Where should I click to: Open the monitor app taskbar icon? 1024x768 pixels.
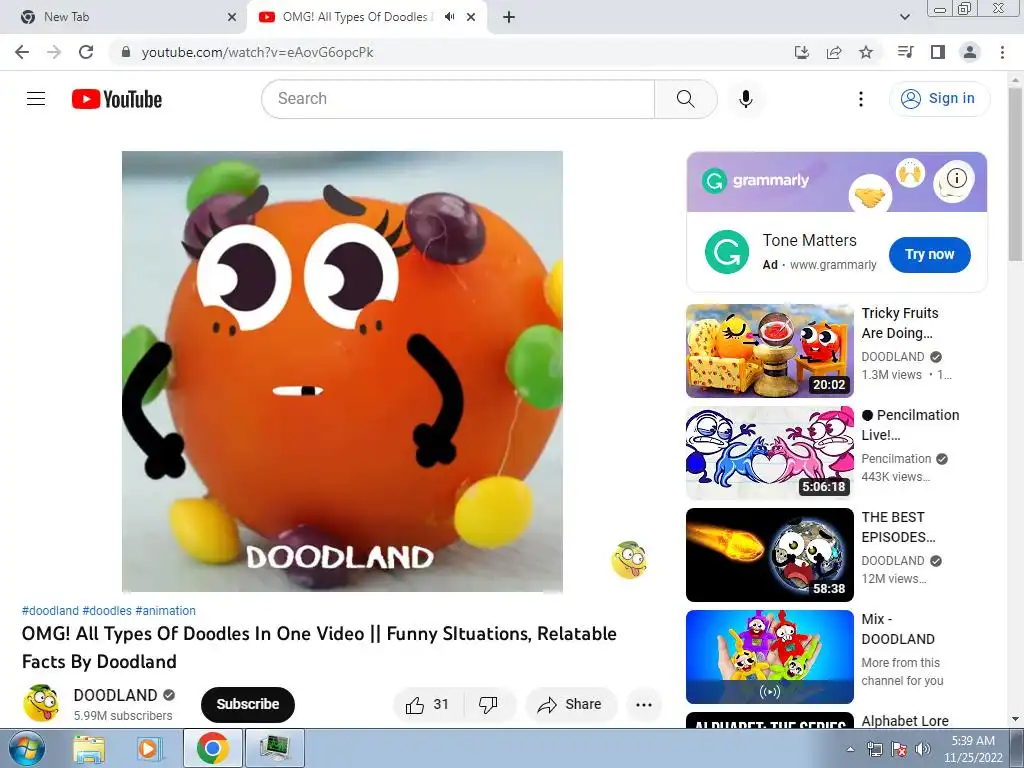pos(274,748)
